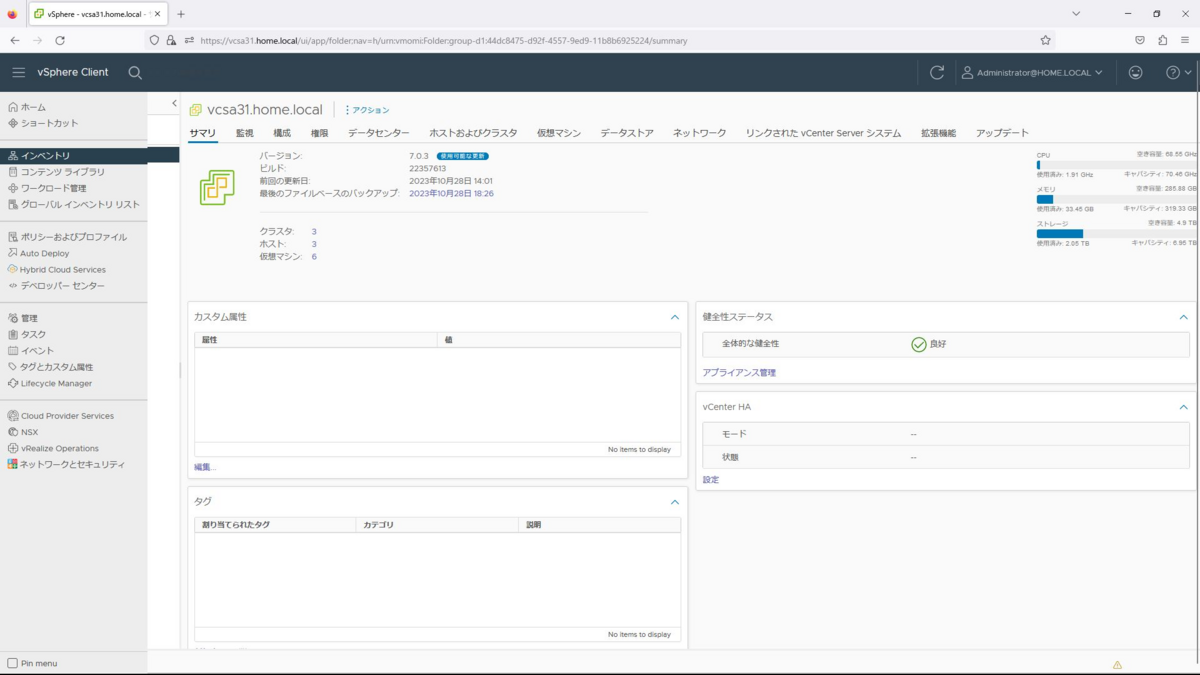Switch to the 権限 tab
1200x675 pixels.
point(319,133)
